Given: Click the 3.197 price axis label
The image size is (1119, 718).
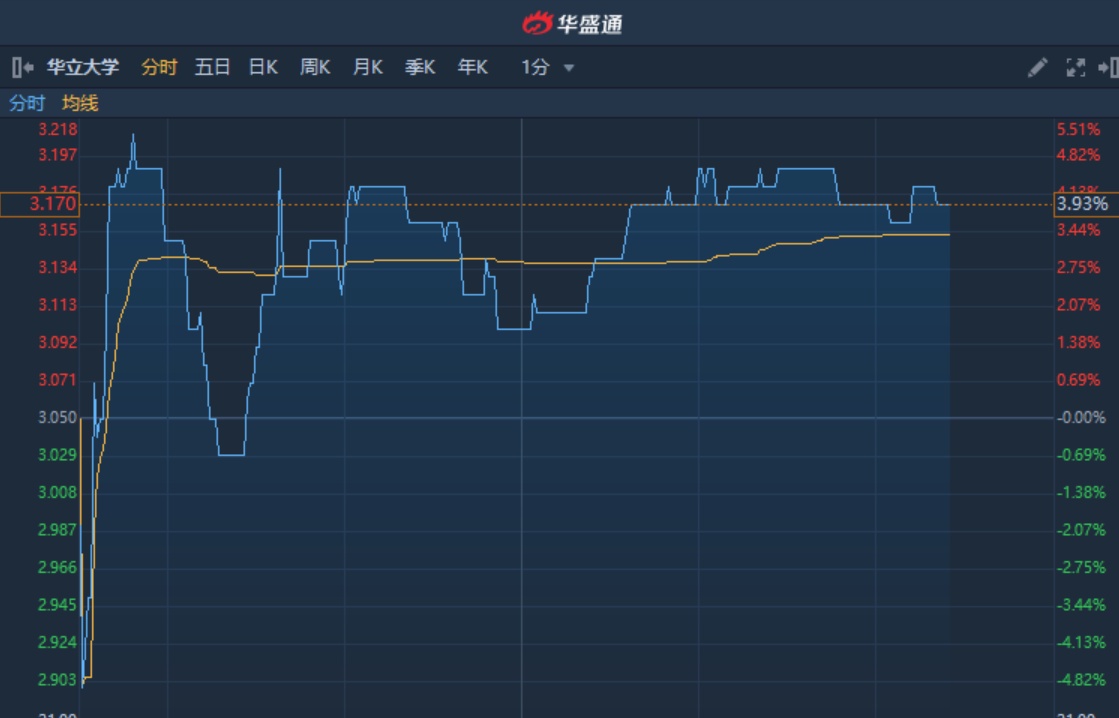Looking at the screenshot, I should pos(58,155).
